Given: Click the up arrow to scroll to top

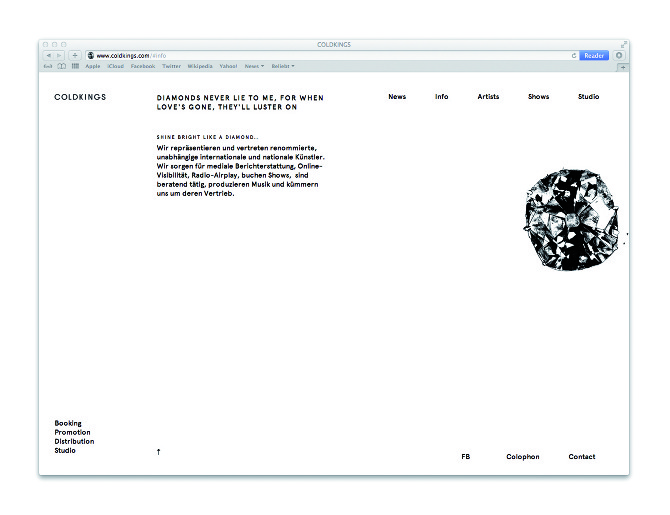Looking at the screenshot, I should [x=158, y=452].
